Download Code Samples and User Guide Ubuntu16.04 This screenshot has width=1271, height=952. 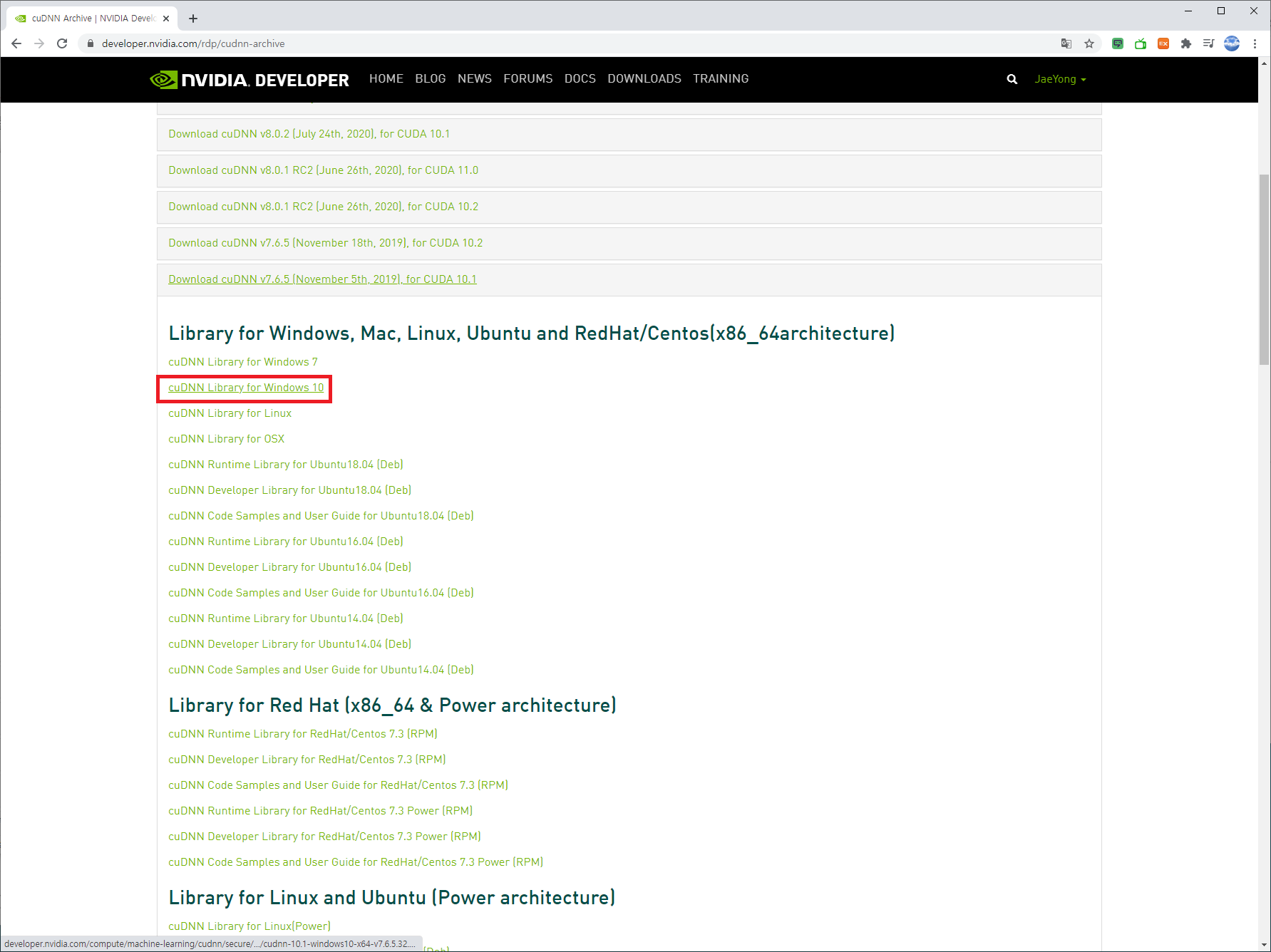[x=321, y=593]
